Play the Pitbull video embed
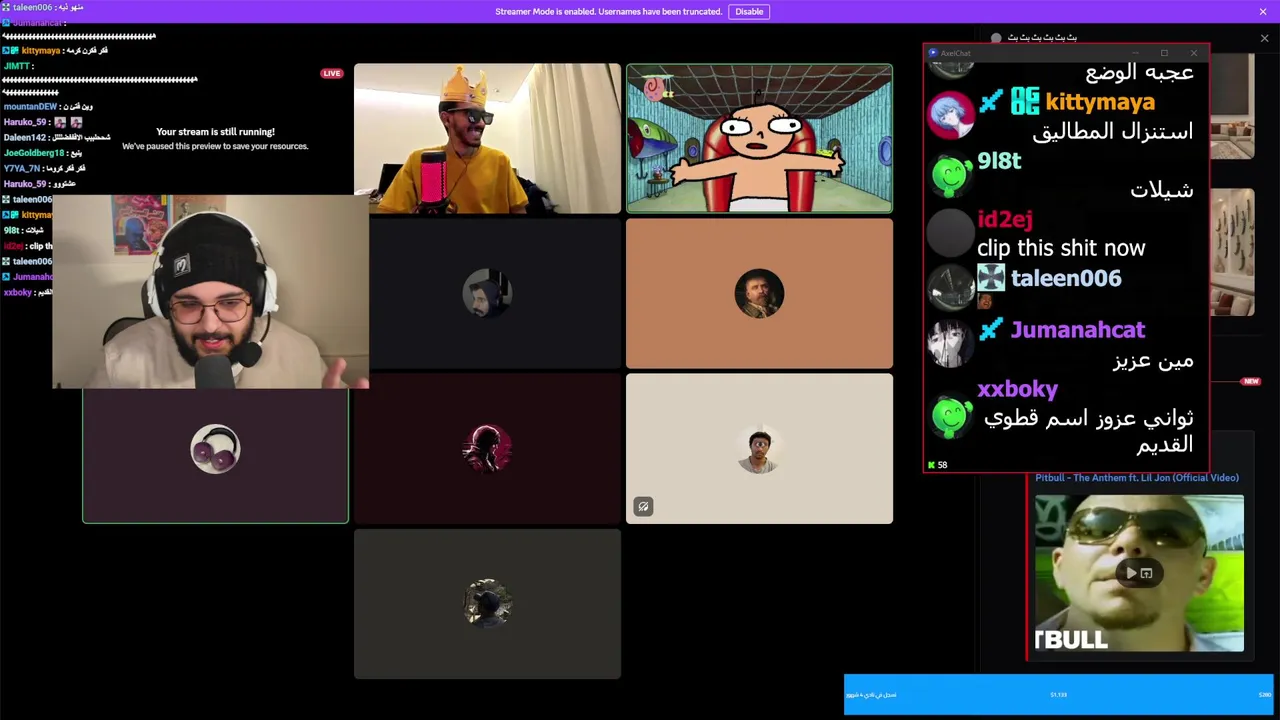 tap(1131, 573)
